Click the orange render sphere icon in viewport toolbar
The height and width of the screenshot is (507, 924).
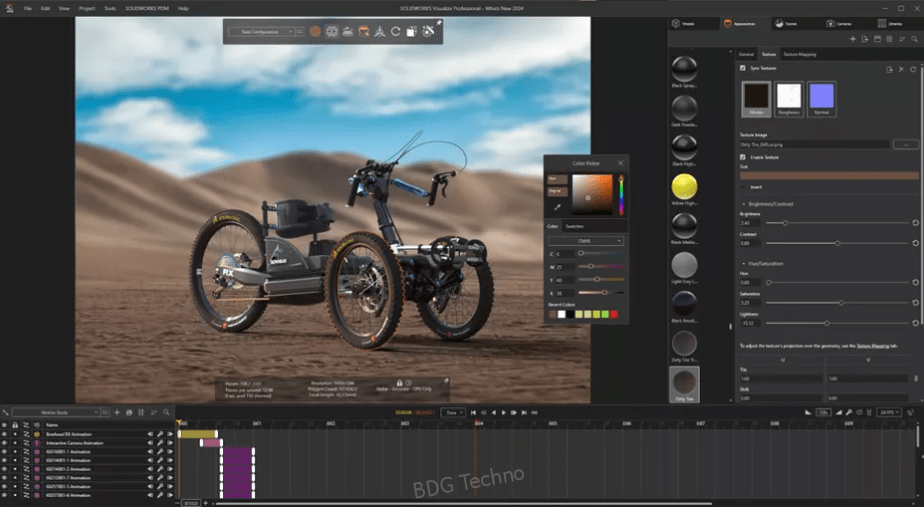pyautogui.click(x=315, y=32)
